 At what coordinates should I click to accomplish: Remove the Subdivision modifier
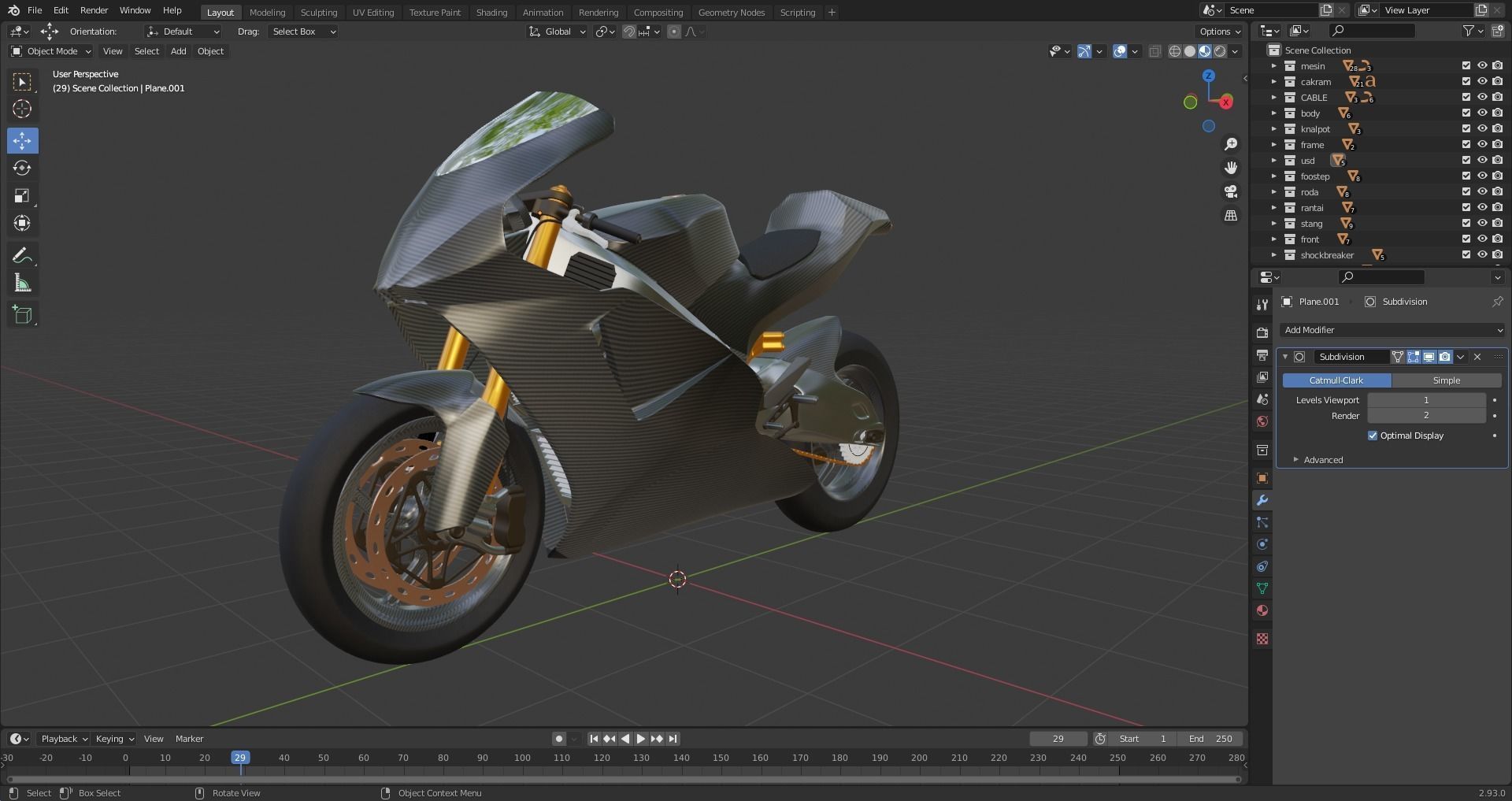(1477, 357)
